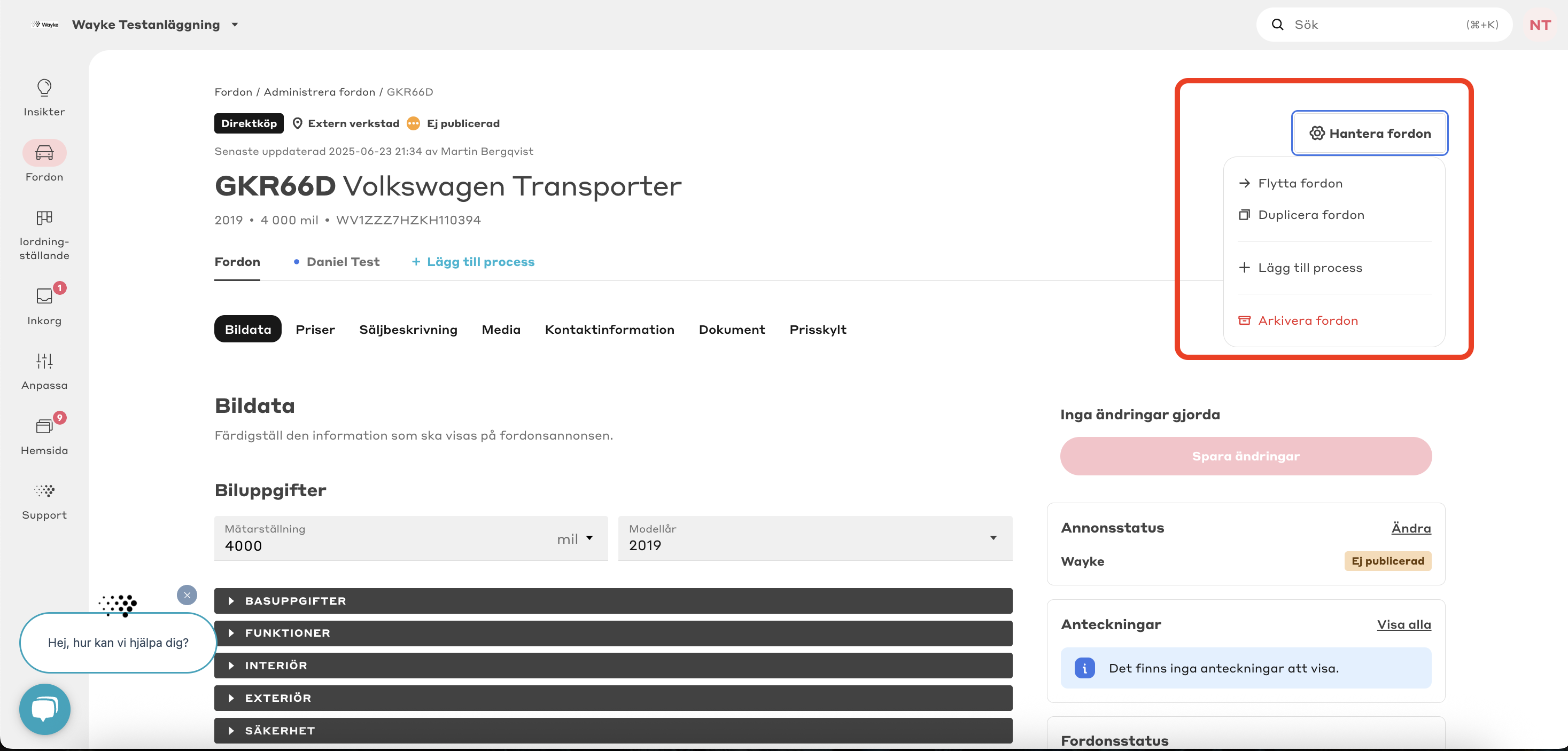
Task: Open the Modellår dropdown
Action: point(815,538)
